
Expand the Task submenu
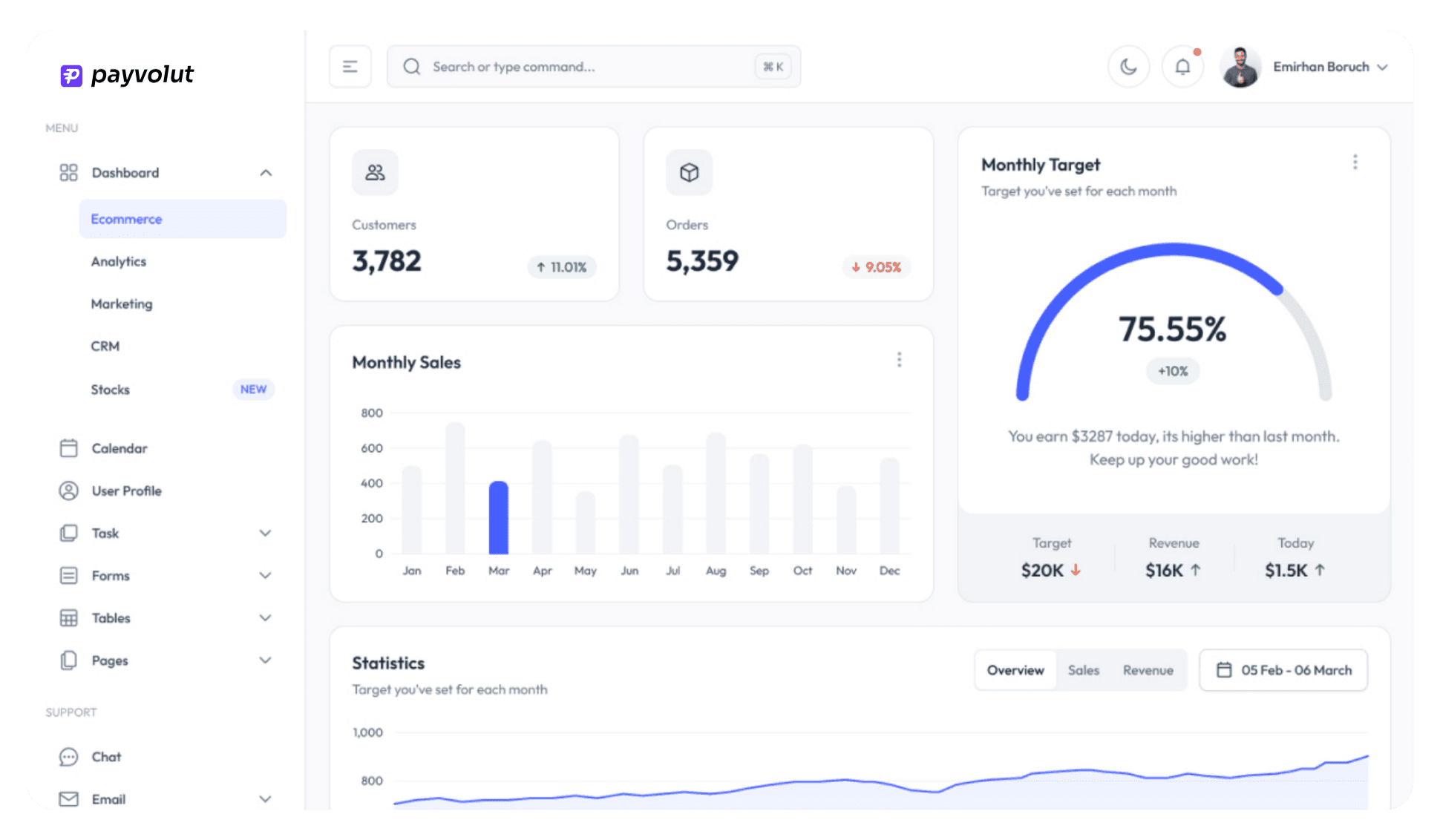[x=265, y=533]
